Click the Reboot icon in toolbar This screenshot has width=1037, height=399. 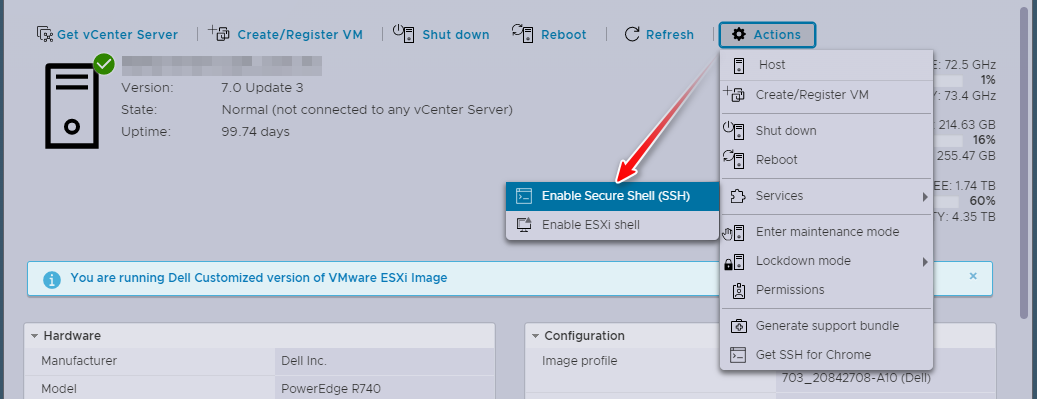[x=522, y=33]
